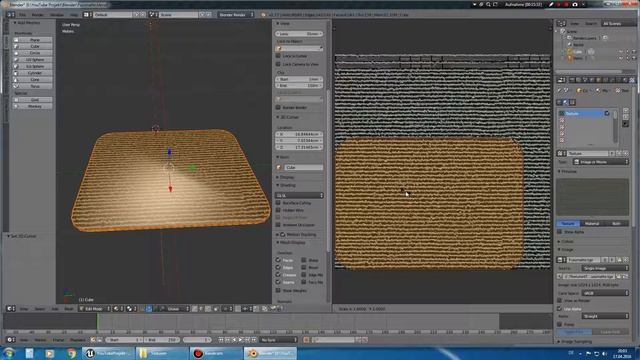Select the highlighted Texture slot
The height and width of the screenshot is (360, 640).
pyautogui.click(x=584, y=113)
